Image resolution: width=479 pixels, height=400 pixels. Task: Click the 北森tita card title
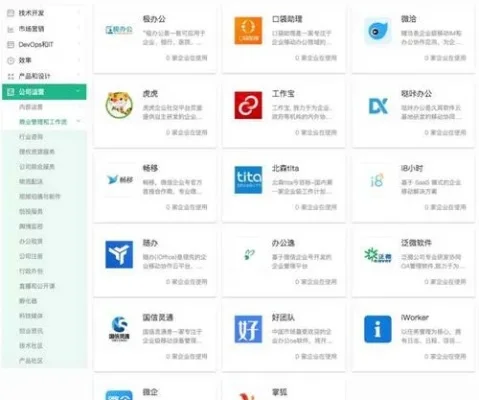tap(285, 168)
